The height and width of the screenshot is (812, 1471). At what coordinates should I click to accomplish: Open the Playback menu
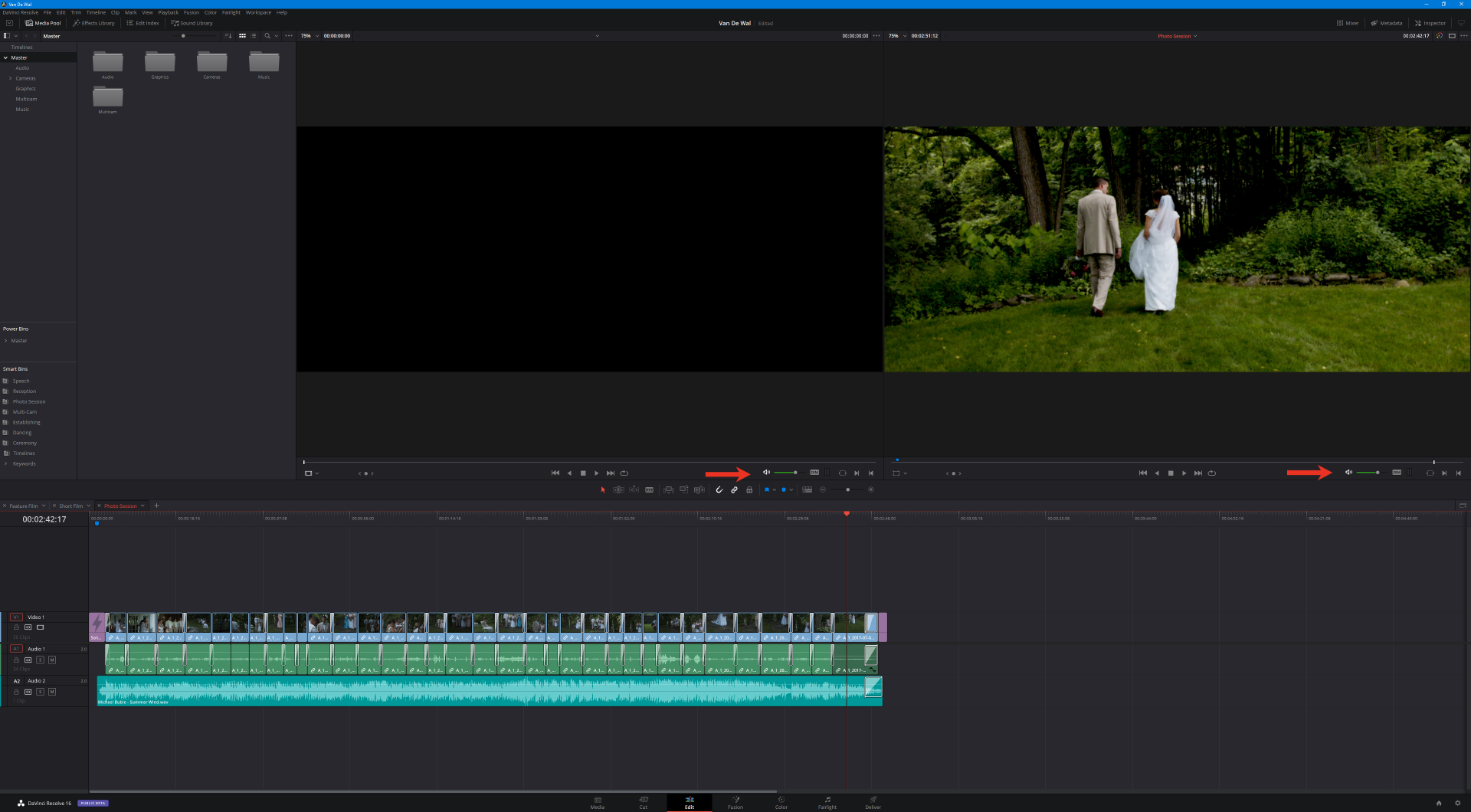click(x=168, y=12)
